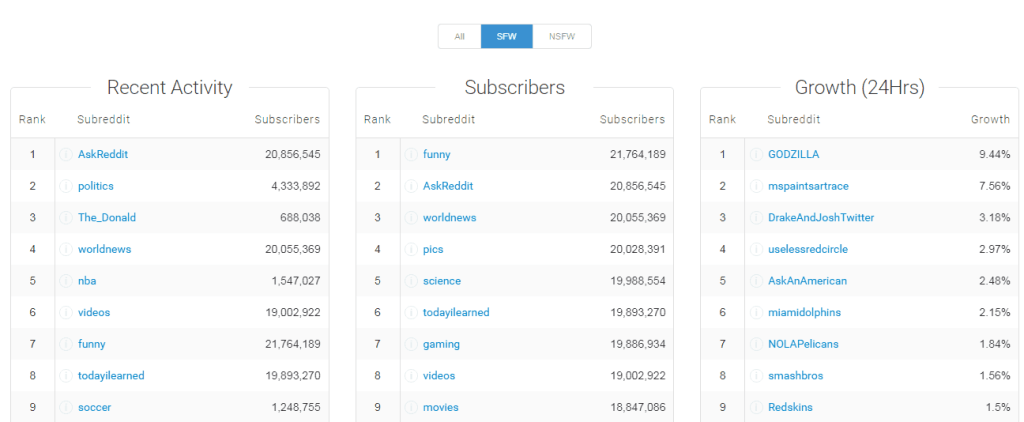This screenshot has height=422, width=1024.
Task: Open info icon next to pics
Action: tap(411, 250)
